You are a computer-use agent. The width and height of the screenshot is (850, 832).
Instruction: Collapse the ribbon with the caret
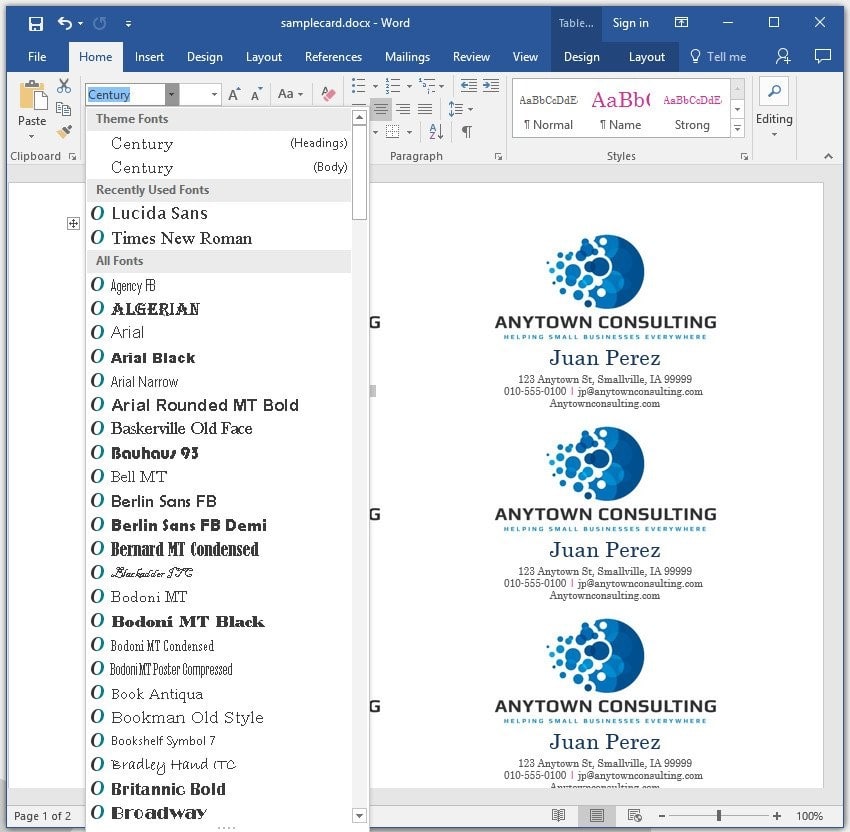[x=828, y=156]
